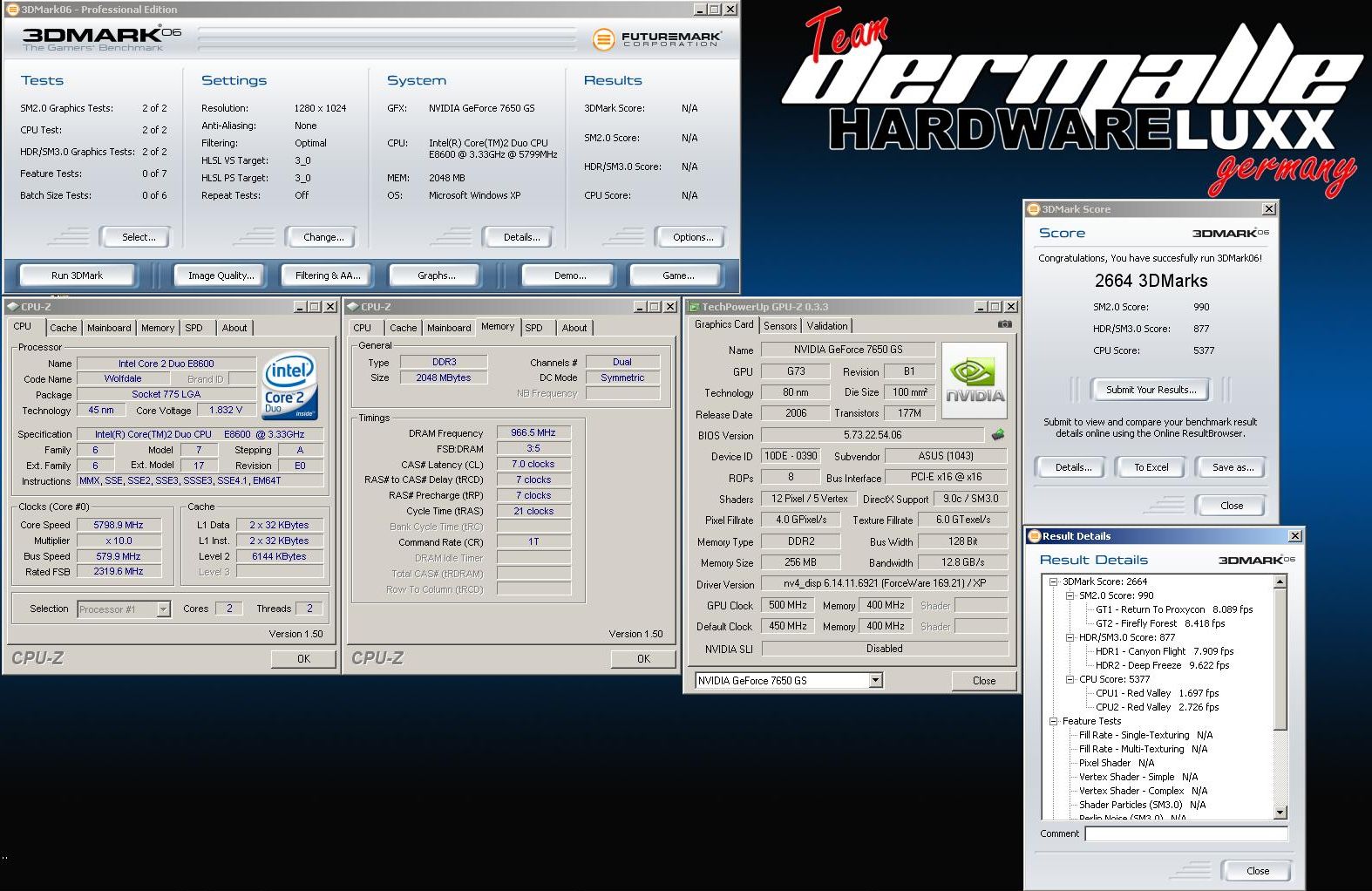Click the Filtering & AA... button
The image size is (1372, 891).
(328, 275)
